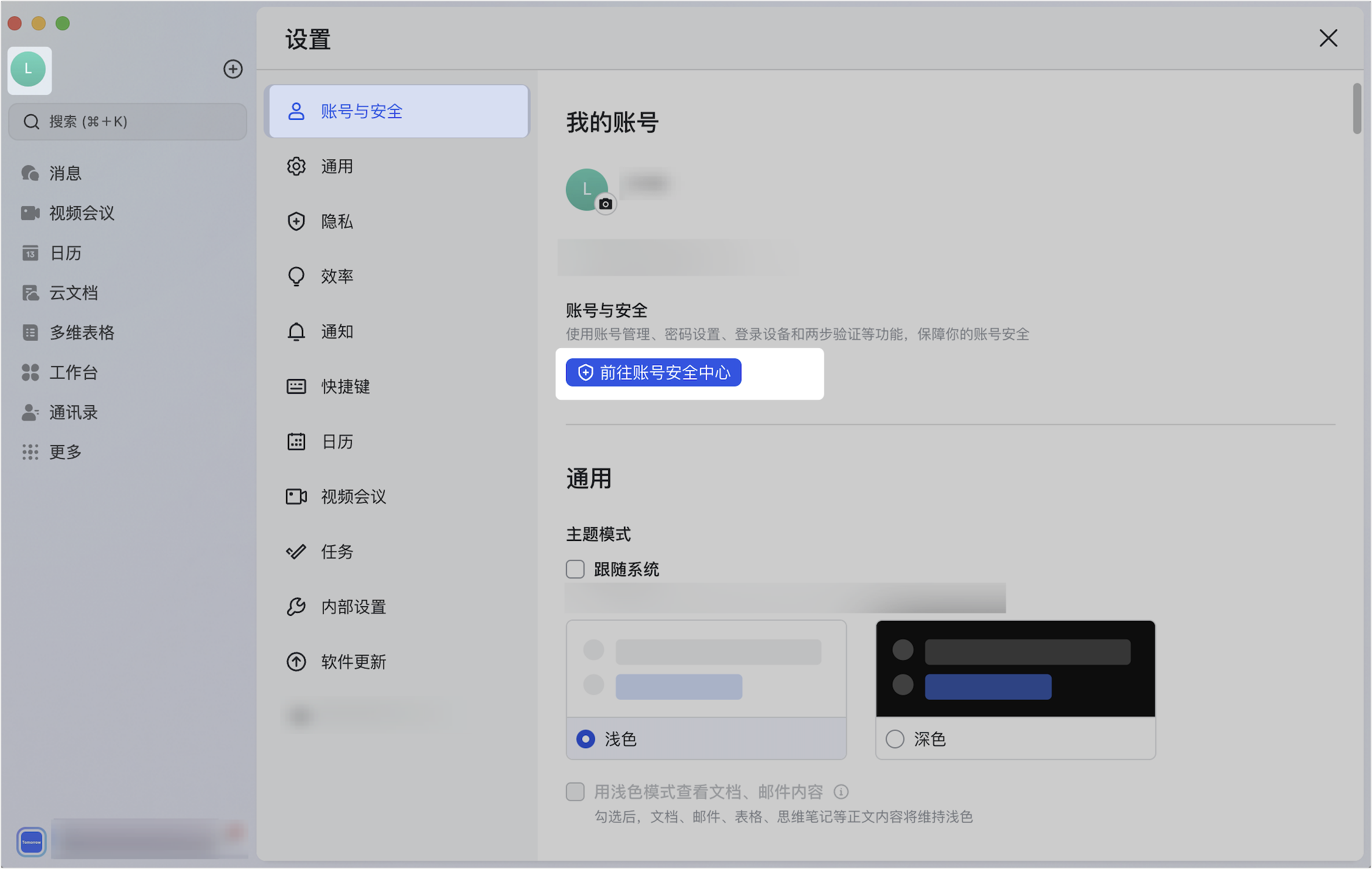Switch to the 通用 settings tab
Viewport: 1372px width, 869px height.
tap(337, 166)
